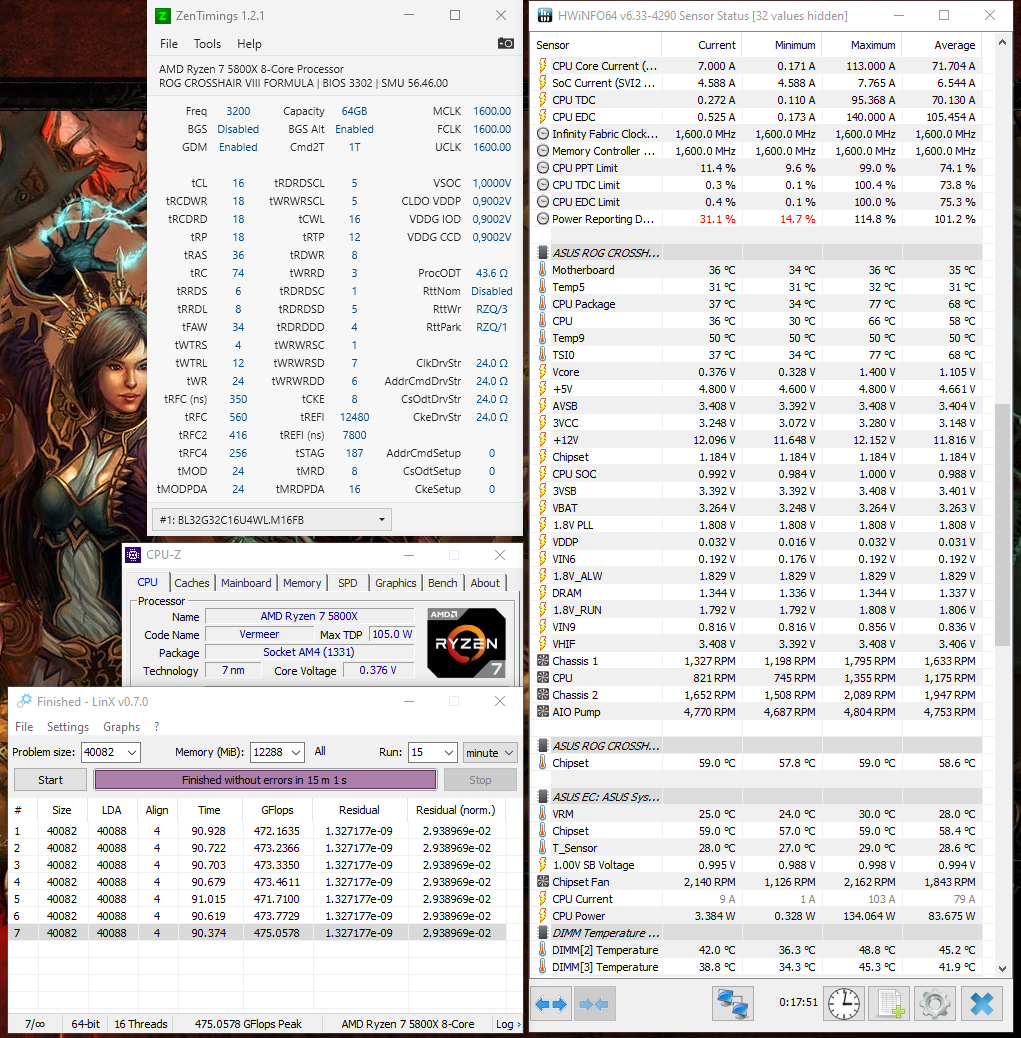This screenshot has height=1038, width=1021.
Task: Click CPU-Z Name field AMD Ryzen 7 5800X
Action: [309, 616]
